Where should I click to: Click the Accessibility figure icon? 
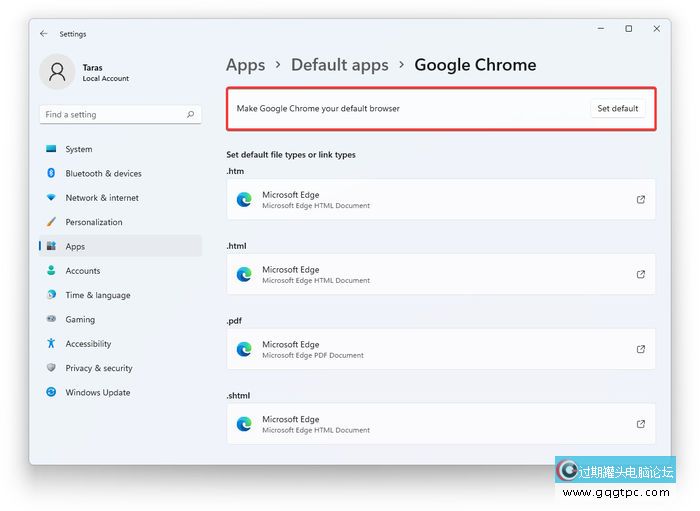click(x=51, y=343)
